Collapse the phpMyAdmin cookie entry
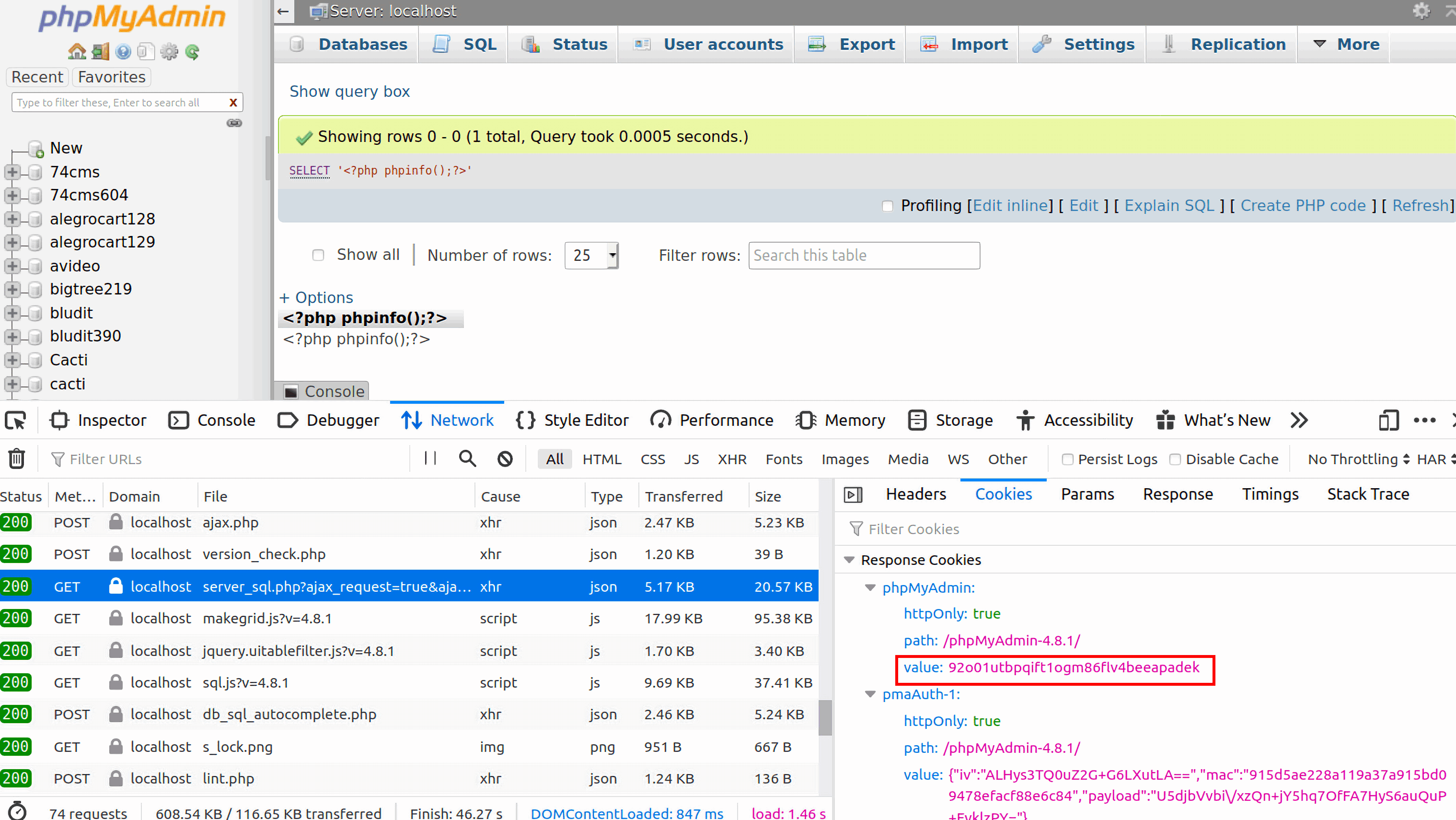1456x820 pixels. 870,587
